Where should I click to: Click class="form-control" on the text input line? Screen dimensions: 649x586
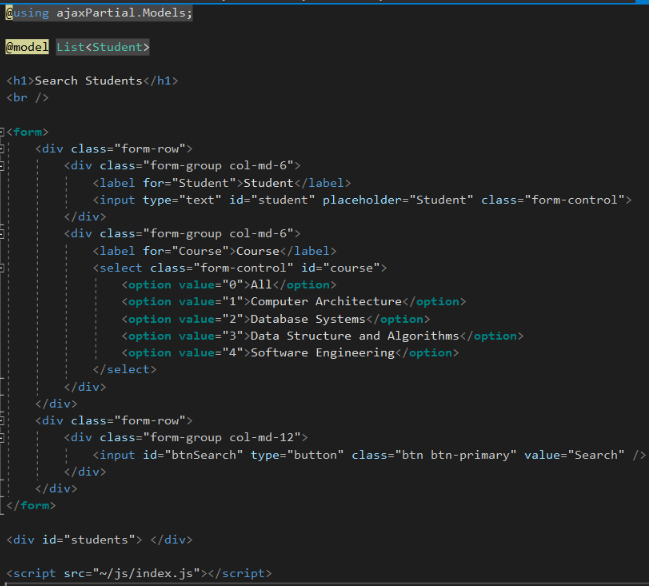pyautogui.click(x=553, y=200)
